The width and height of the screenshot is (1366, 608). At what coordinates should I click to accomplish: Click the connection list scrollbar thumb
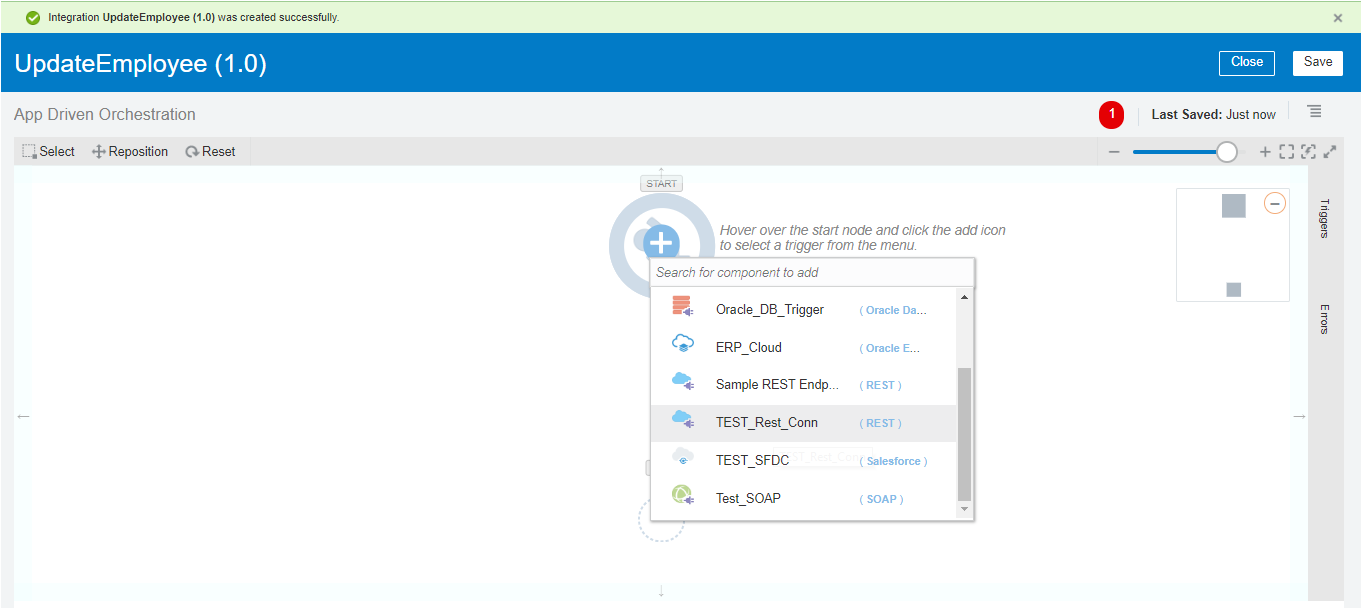point(964,434)
